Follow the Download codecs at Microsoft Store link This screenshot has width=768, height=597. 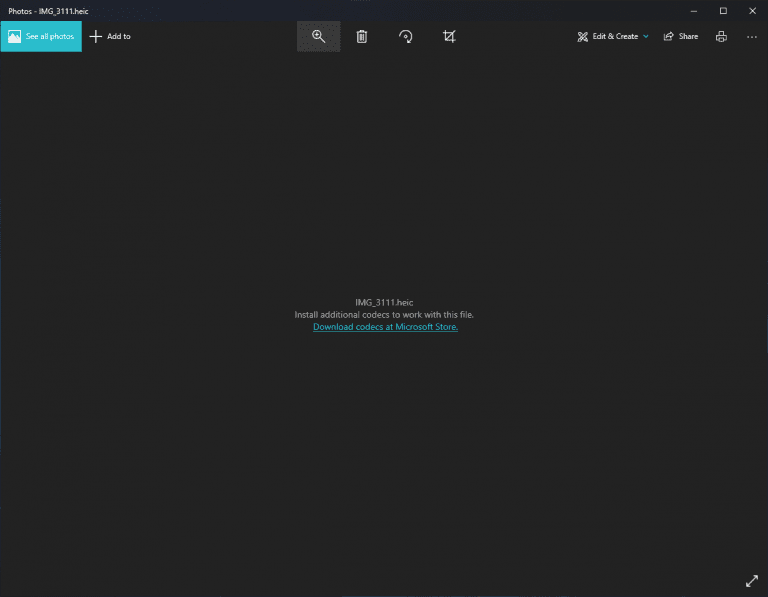pos(385,327)
